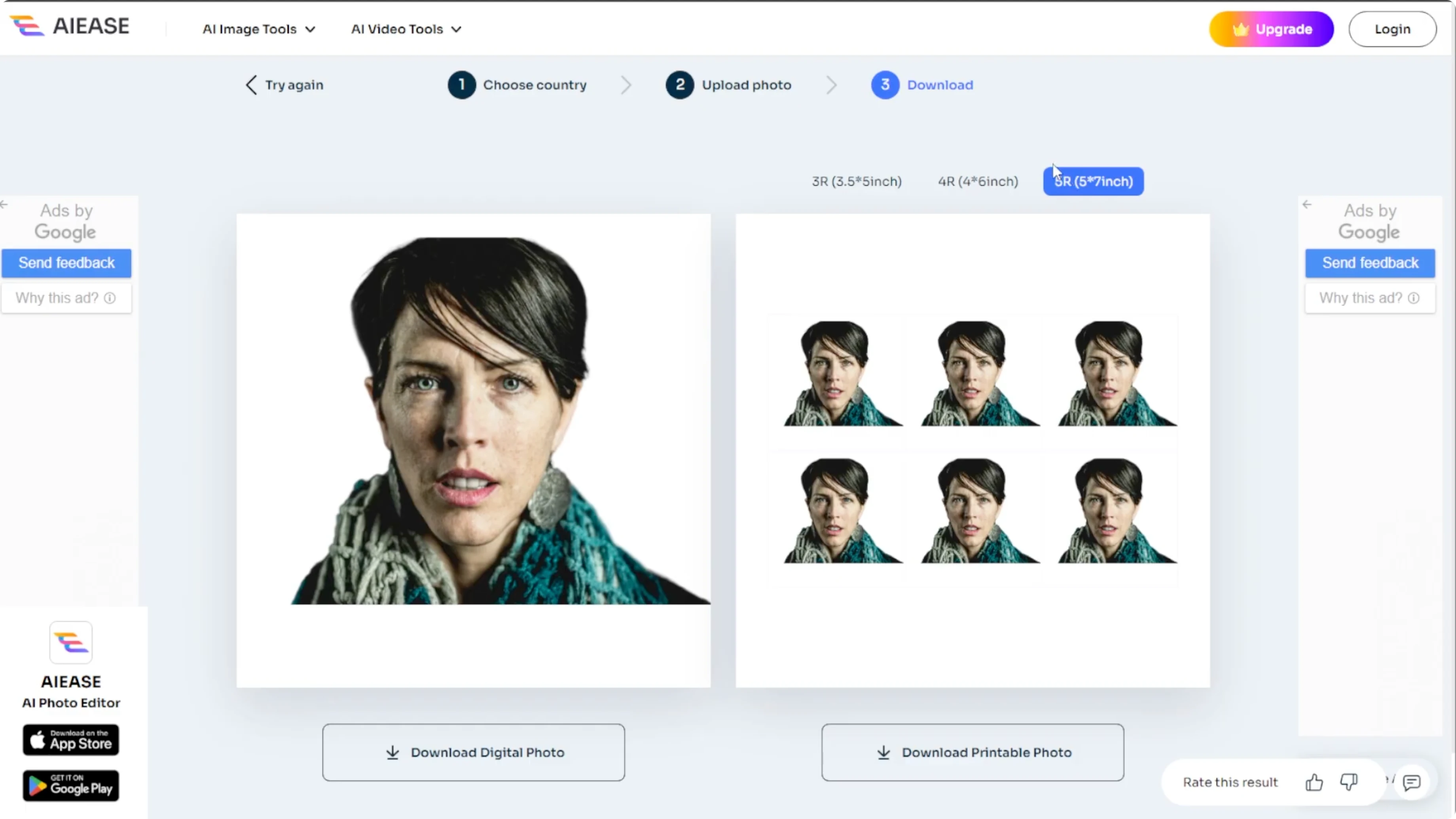Click the Rate this result text
The height and width of the screenshot is (819, 1456).
(1230, 782)
